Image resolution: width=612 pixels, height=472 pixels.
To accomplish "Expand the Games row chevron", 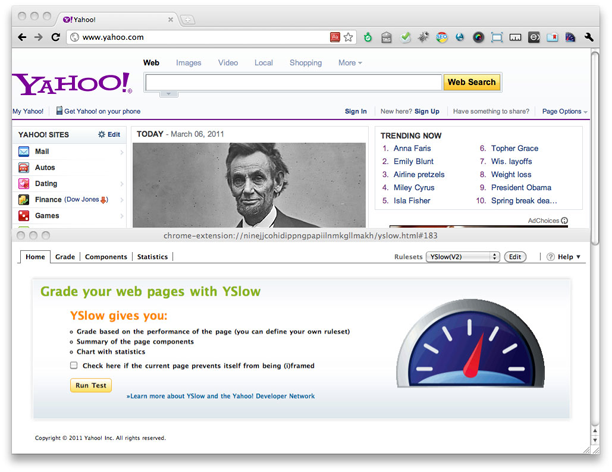I will coord(122,216).
